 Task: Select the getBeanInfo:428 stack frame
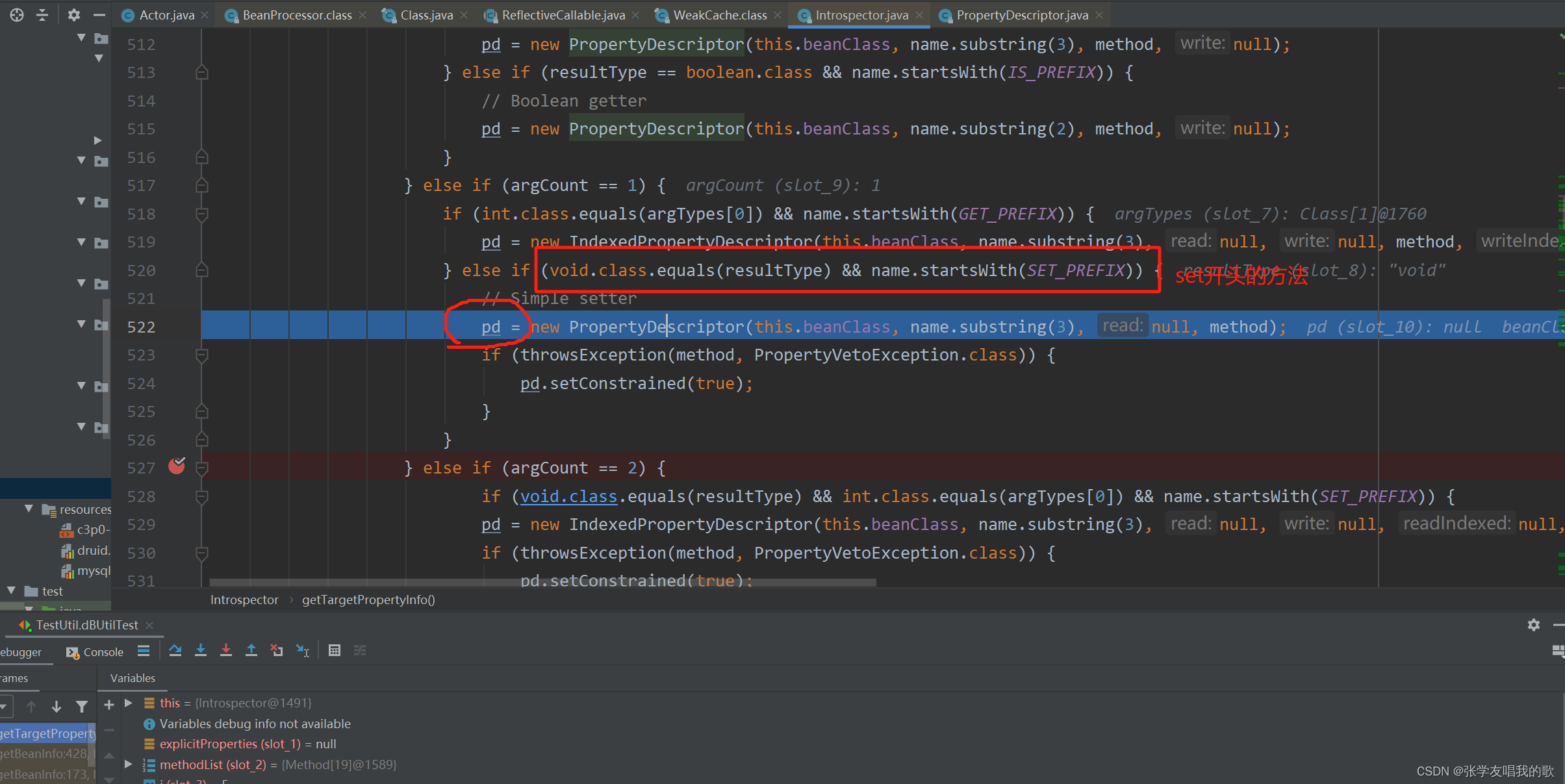coord(44,753)
